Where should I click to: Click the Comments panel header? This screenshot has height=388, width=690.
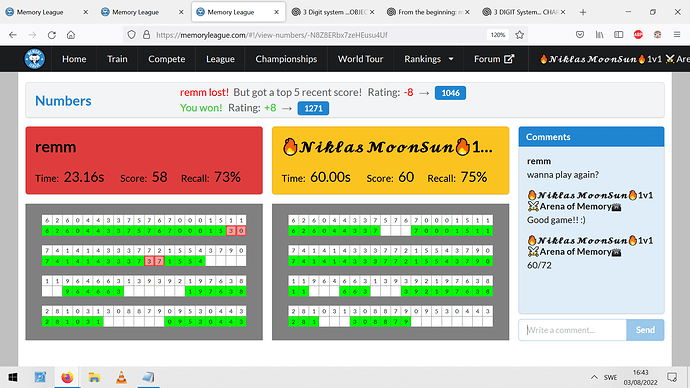pos(591,137)
